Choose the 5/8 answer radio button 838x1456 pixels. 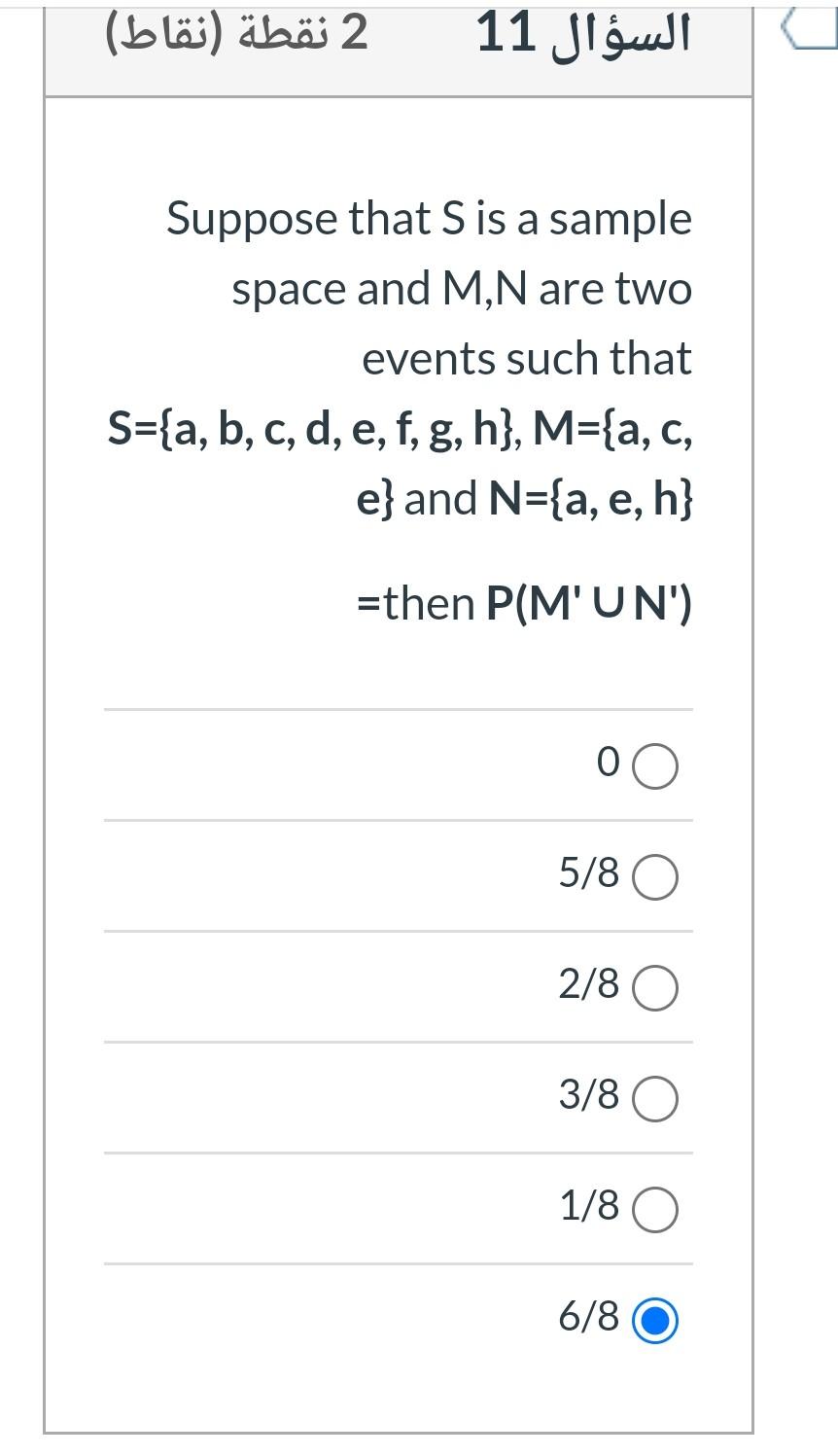pos(655,877)
